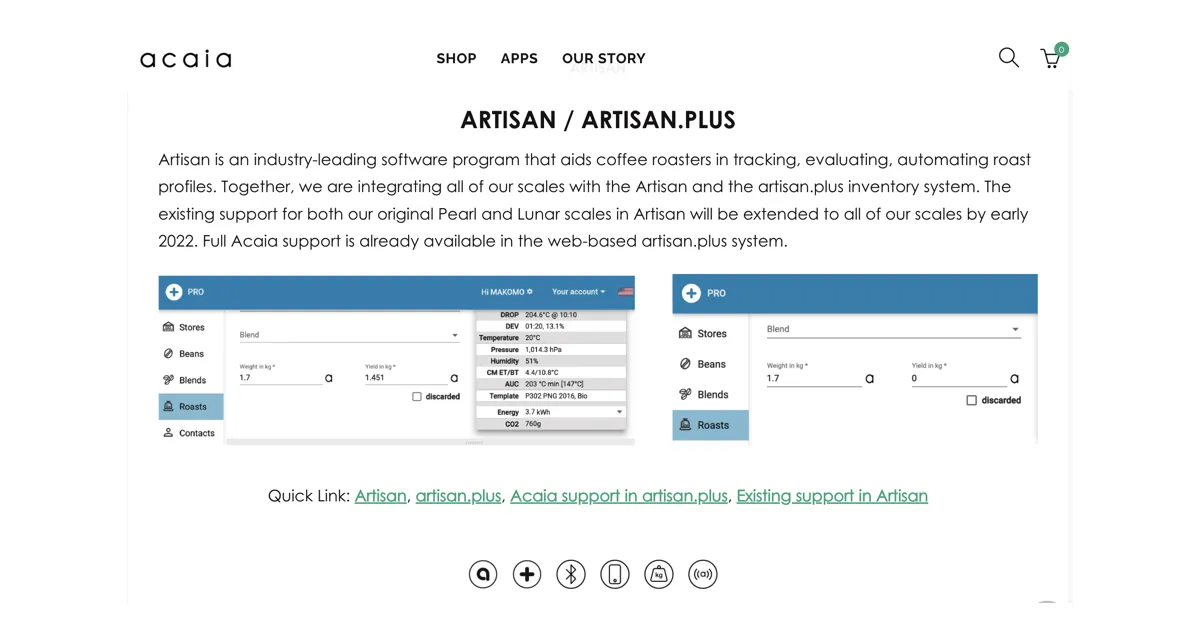Viewport: 1200px width, 630px height.
Task: Click the Acaia logo circle icon
Action: click(x=483, y=574)
